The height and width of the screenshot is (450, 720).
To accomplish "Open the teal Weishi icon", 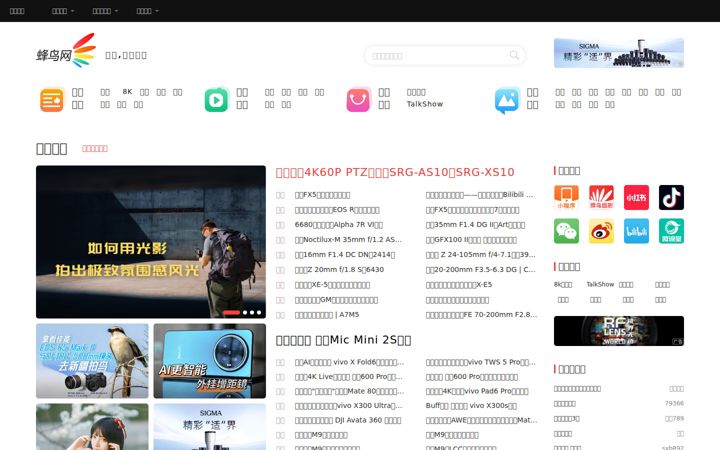I will click(x=671, y=231).
